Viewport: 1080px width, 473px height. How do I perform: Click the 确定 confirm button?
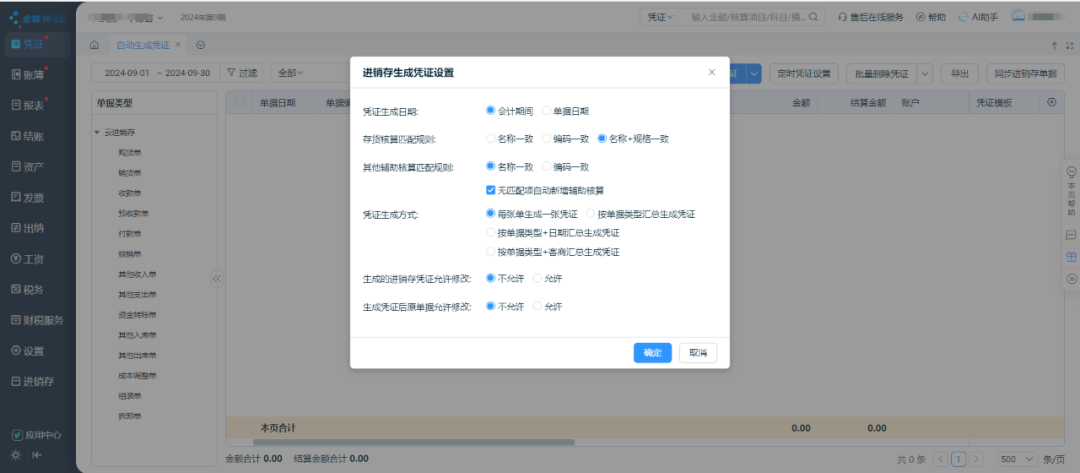tap(652, 353)
